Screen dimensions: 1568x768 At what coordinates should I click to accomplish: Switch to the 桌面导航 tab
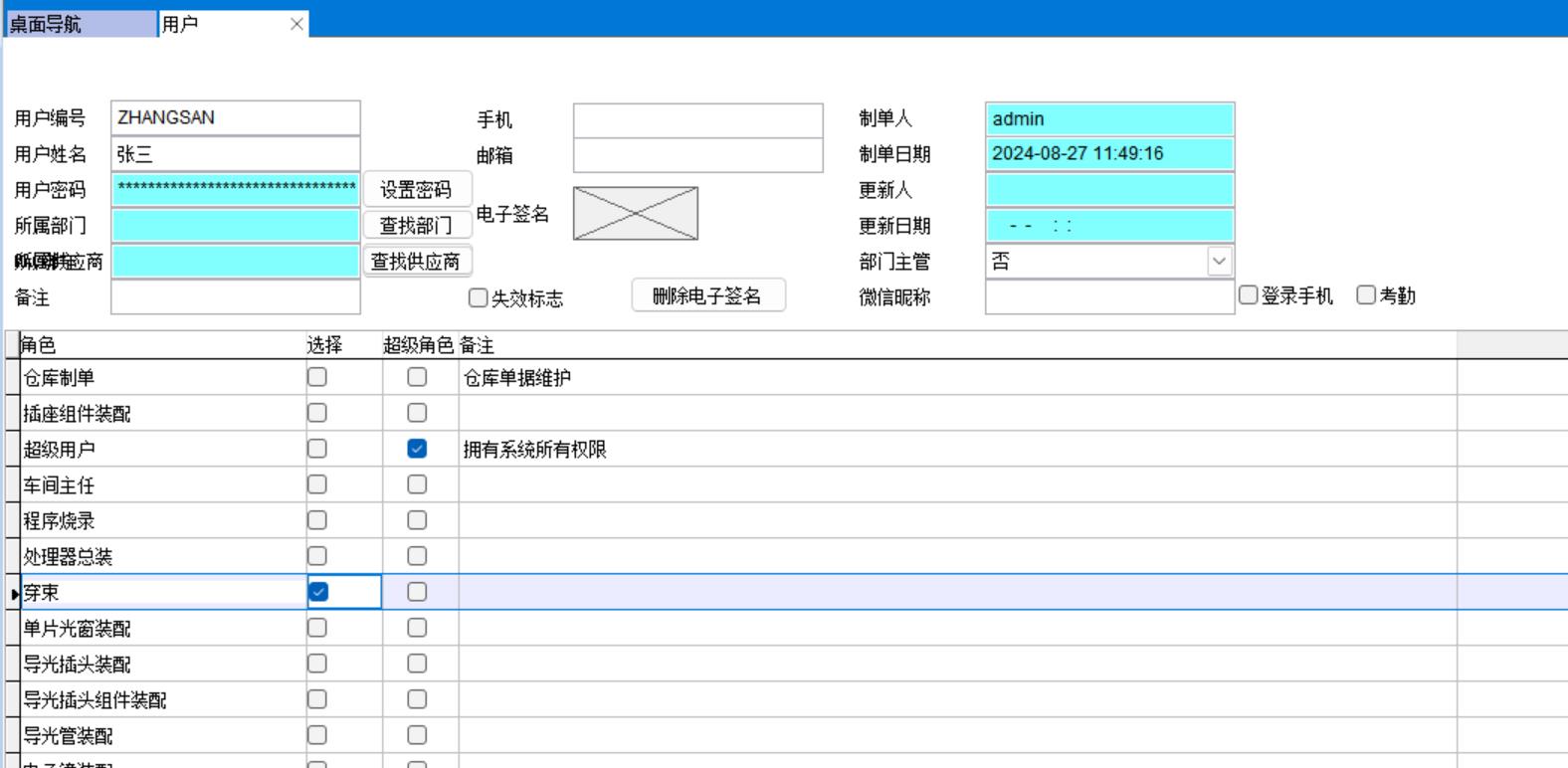[x=80, y=24]
